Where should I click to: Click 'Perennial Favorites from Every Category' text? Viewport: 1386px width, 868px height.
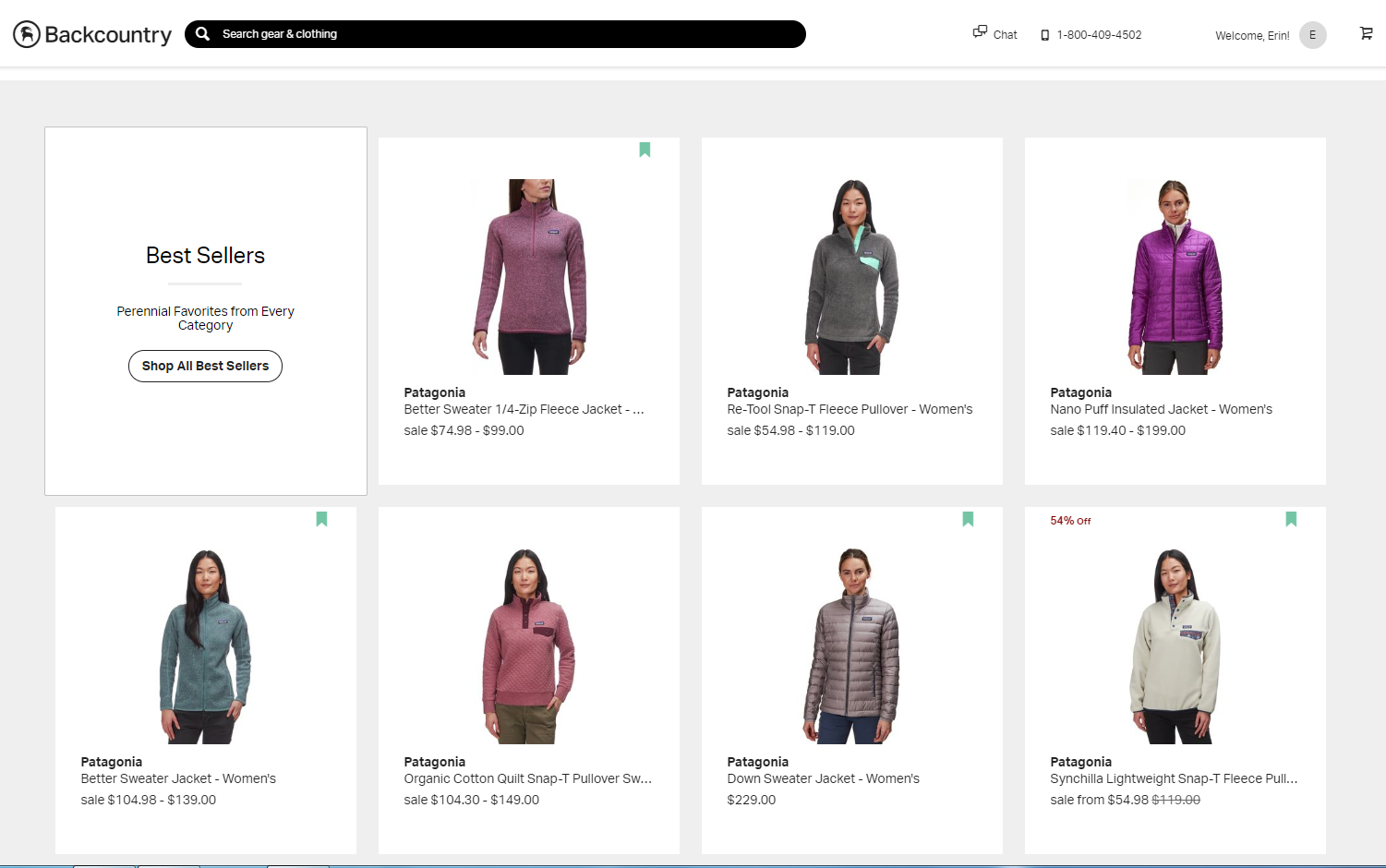(205, 318)
